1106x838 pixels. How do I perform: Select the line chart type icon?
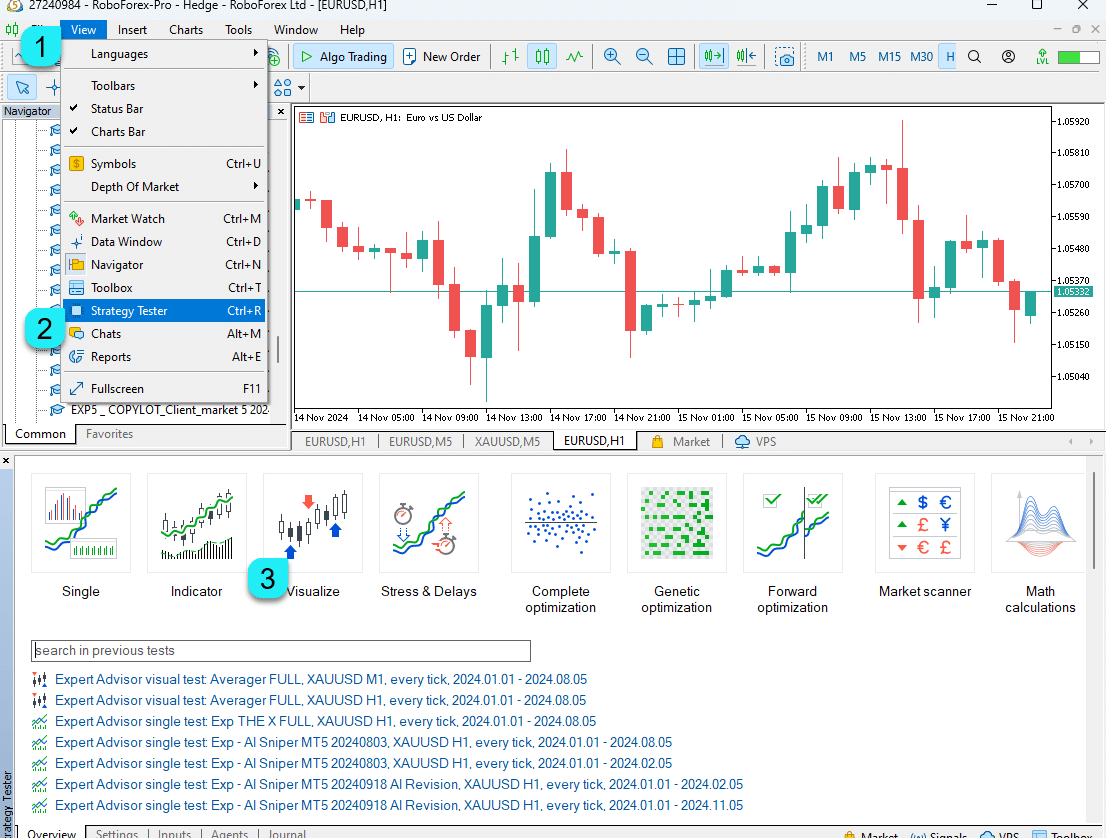(x=574, y=57)
